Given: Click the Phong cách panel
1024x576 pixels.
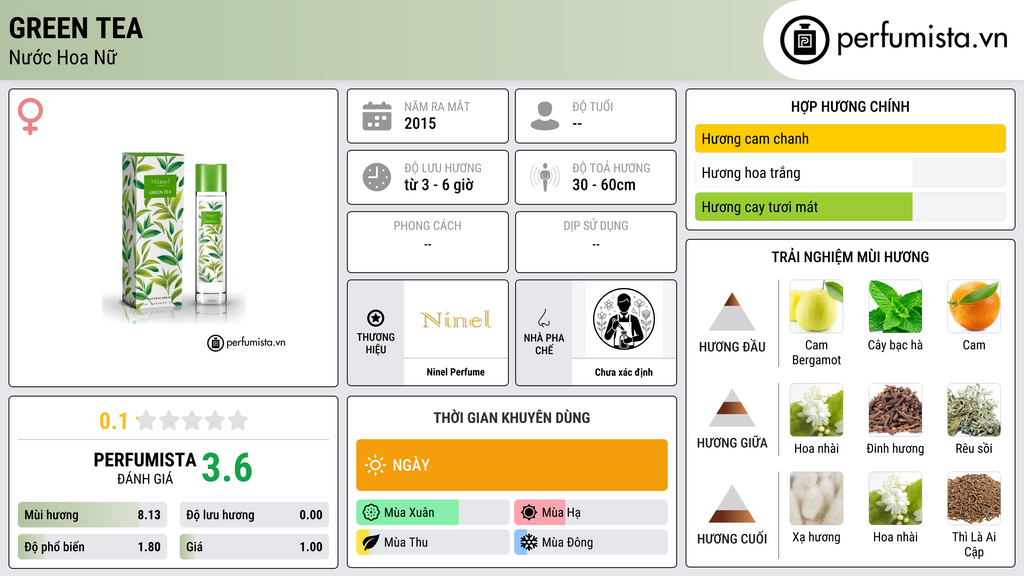Looking at the screenshot, I should [x=428, y=242].
